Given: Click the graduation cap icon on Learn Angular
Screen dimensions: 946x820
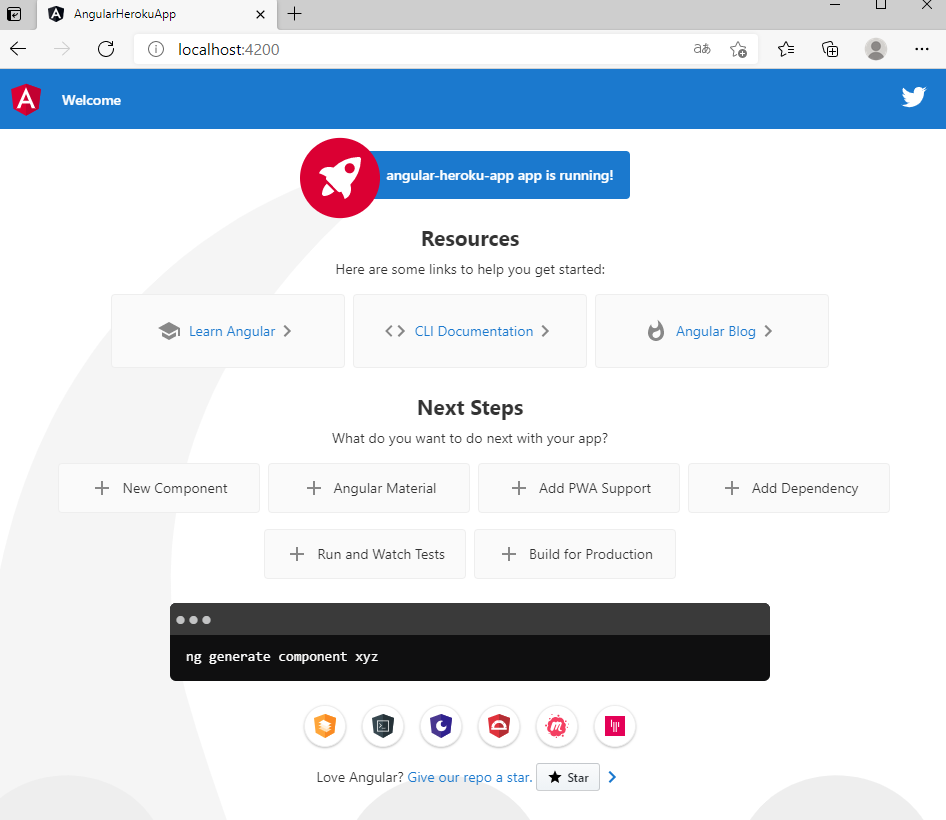Looking at the screenshot, I should [x=170, y=331].
